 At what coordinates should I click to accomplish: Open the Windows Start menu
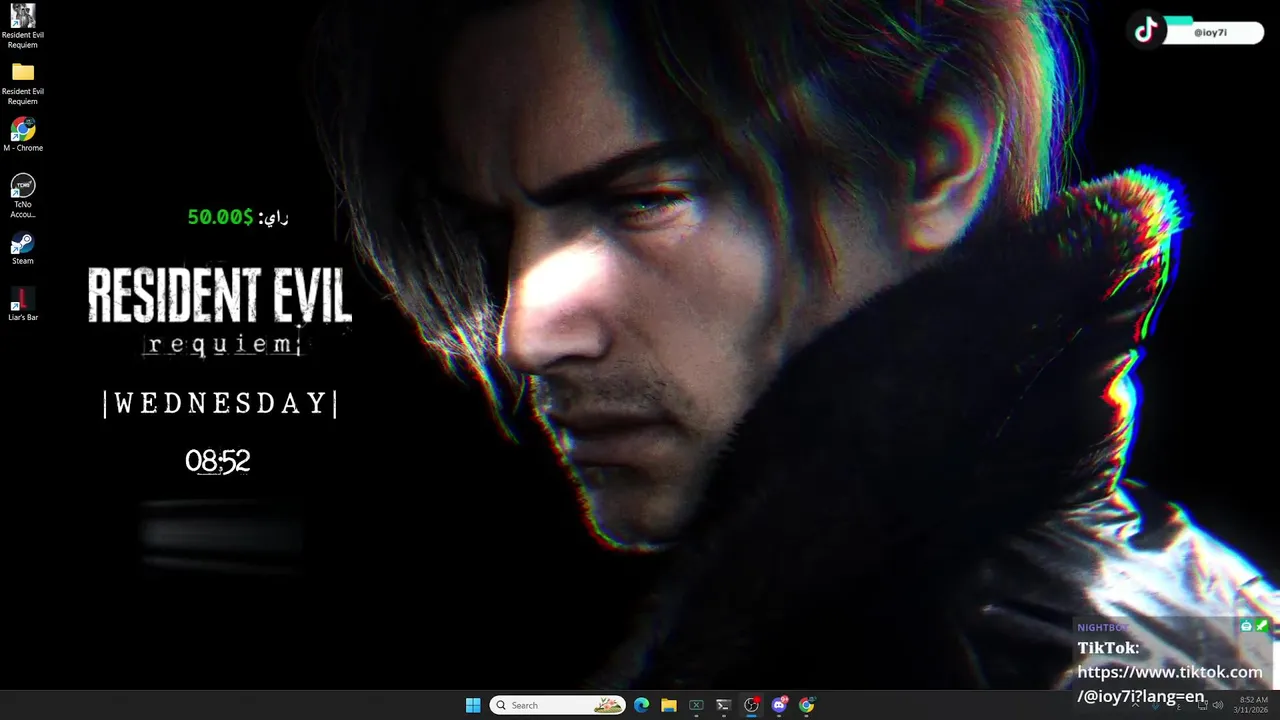(473, 705)
